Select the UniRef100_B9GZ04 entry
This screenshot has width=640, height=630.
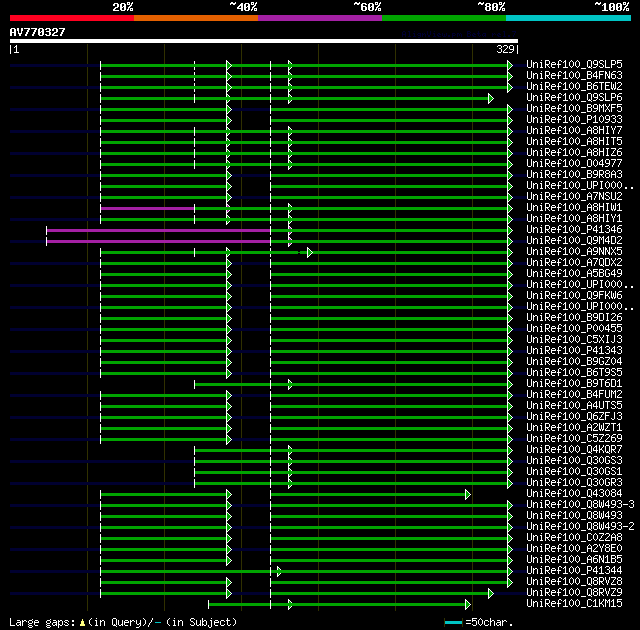[x=574, y=362]
